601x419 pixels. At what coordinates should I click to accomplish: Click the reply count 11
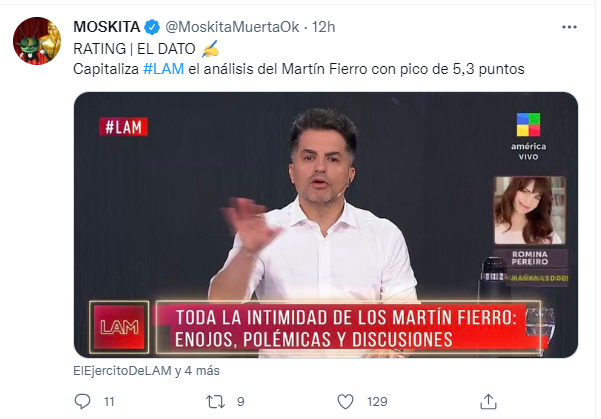coord(109,402)
